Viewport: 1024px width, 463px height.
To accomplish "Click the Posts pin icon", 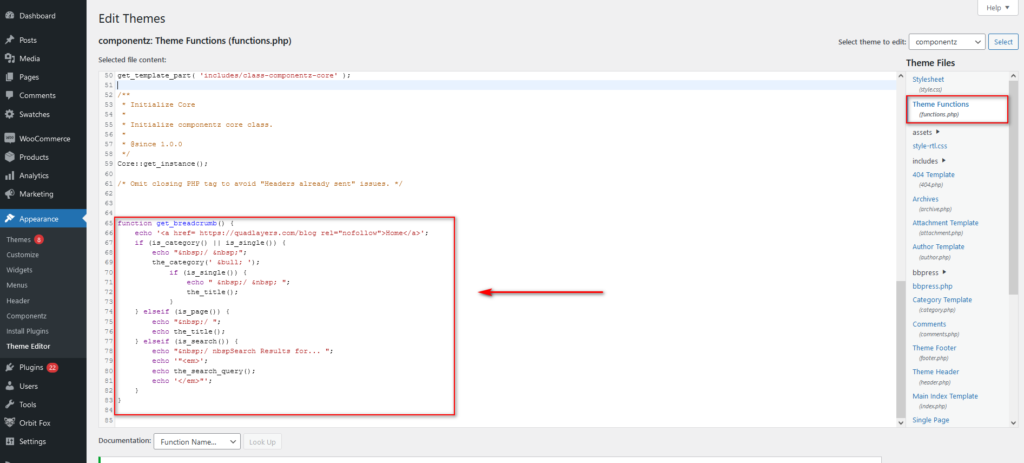I will pyautogui.click(x=9, y=40).
